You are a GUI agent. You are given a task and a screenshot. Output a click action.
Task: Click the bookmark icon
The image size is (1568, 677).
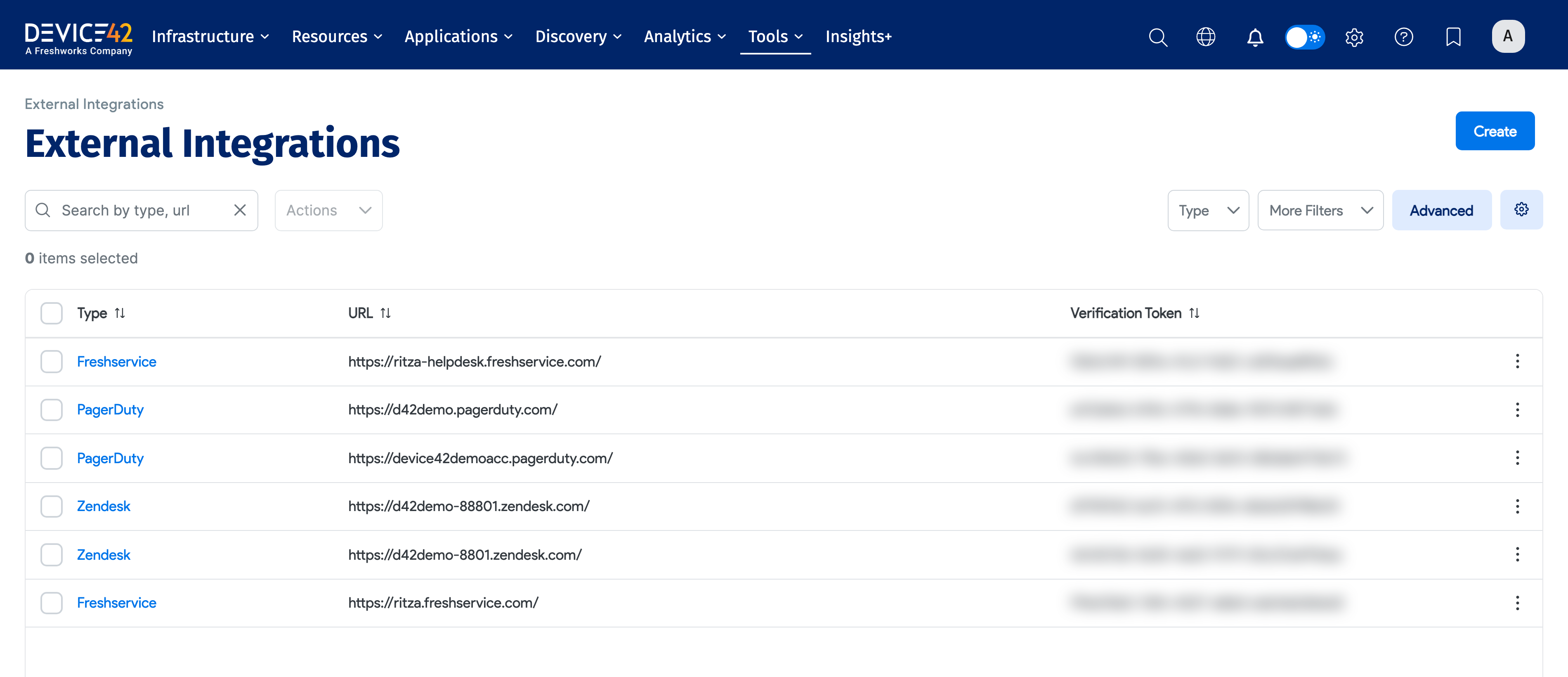(x=1454, y=37)
